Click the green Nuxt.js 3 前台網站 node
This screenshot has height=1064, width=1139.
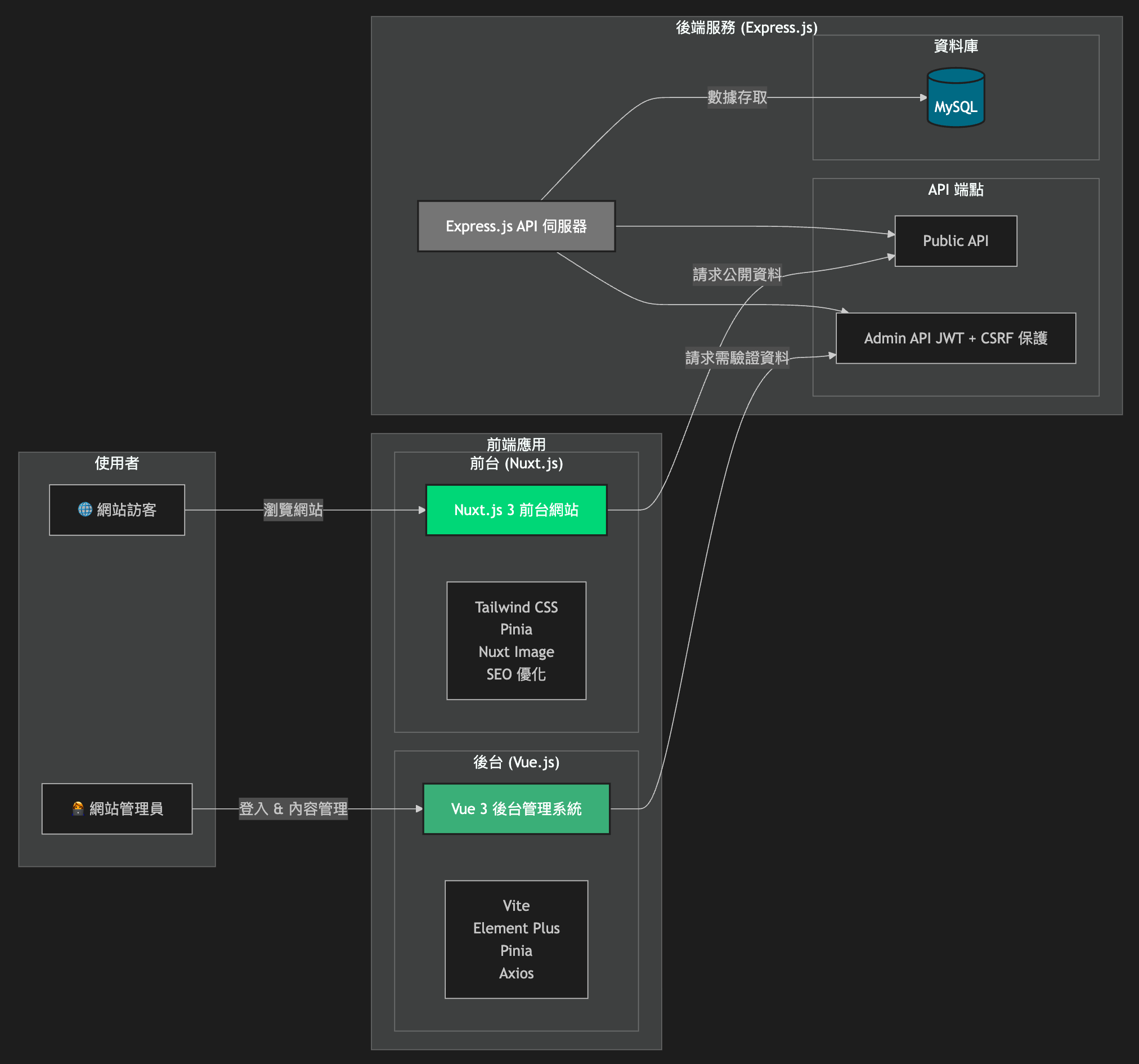click(516, 509)
